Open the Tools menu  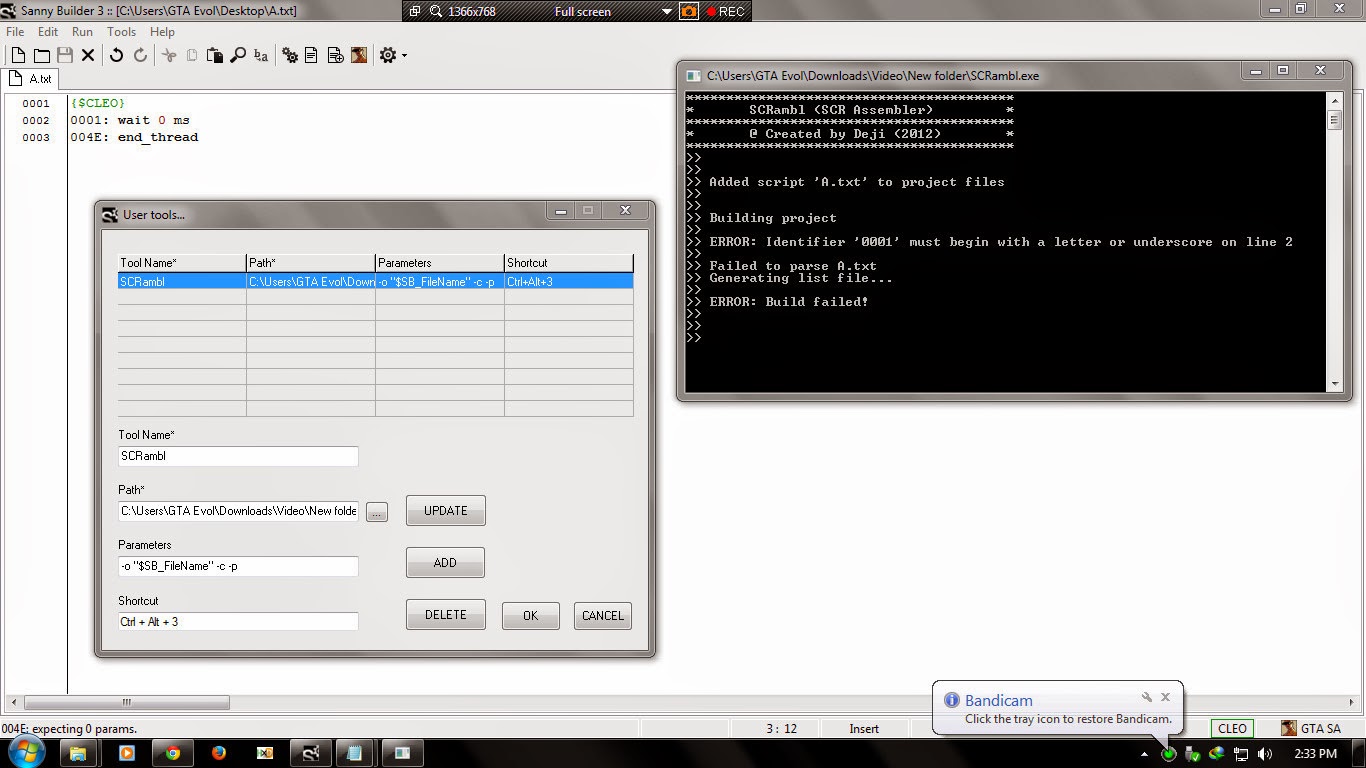tap(121, 32)
